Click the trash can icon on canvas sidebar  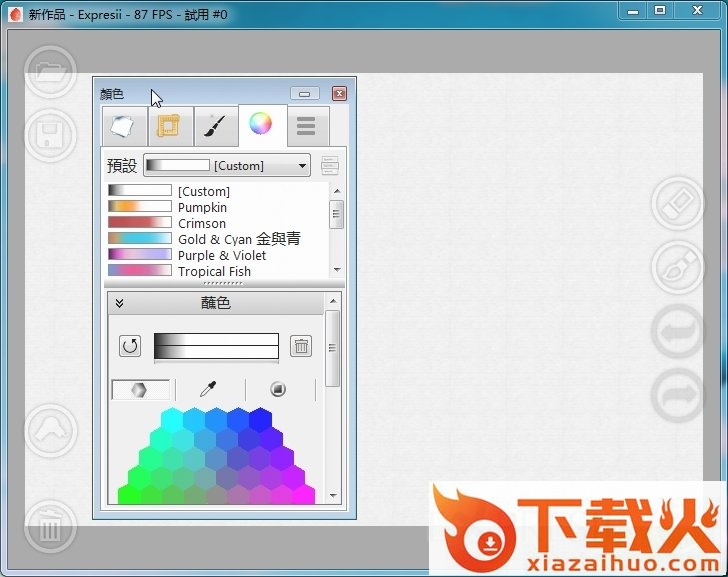[51, 527]
